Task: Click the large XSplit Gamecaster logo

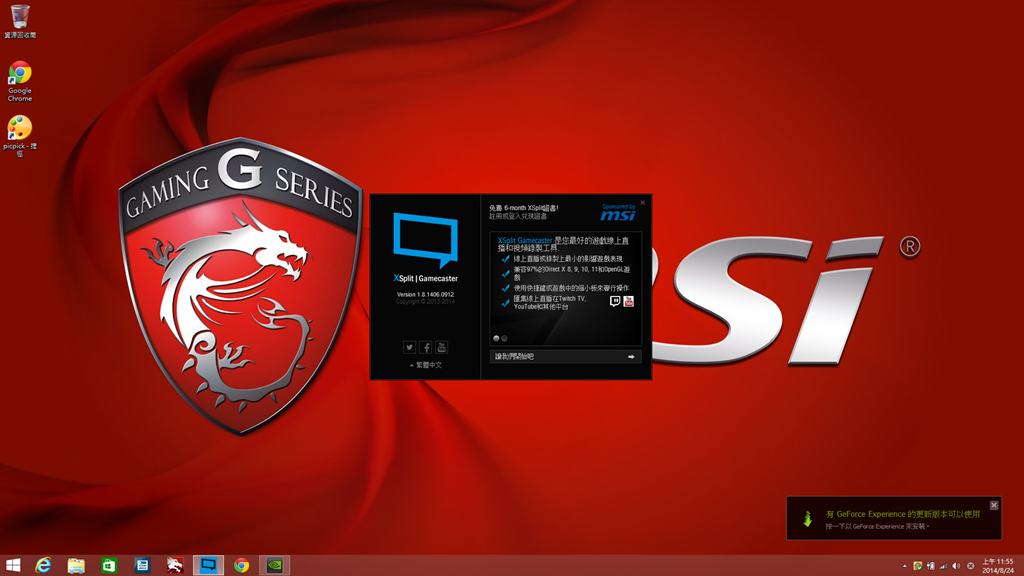Action: (426, 240)
